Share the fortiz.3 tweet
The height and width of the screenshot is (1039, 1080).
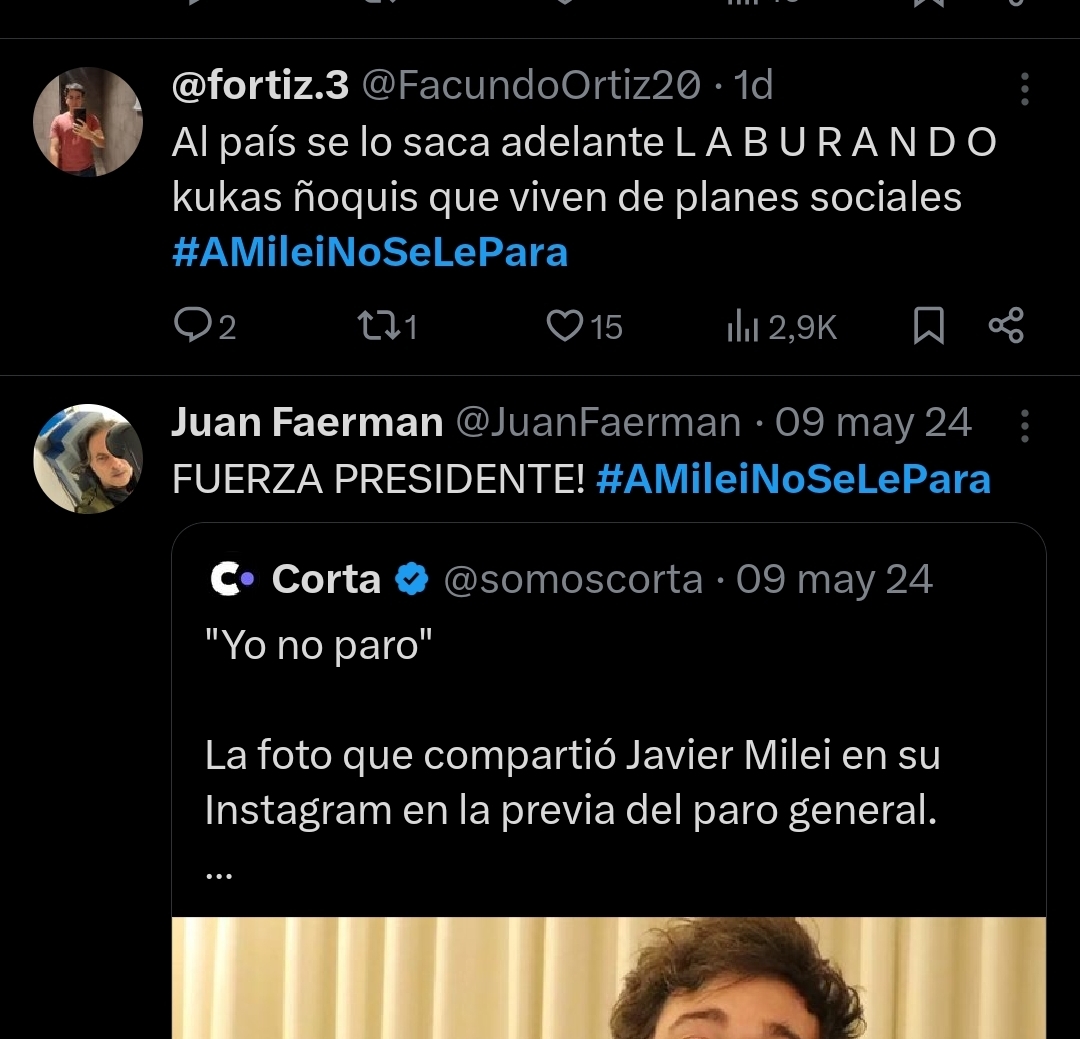coord(1005,326)
